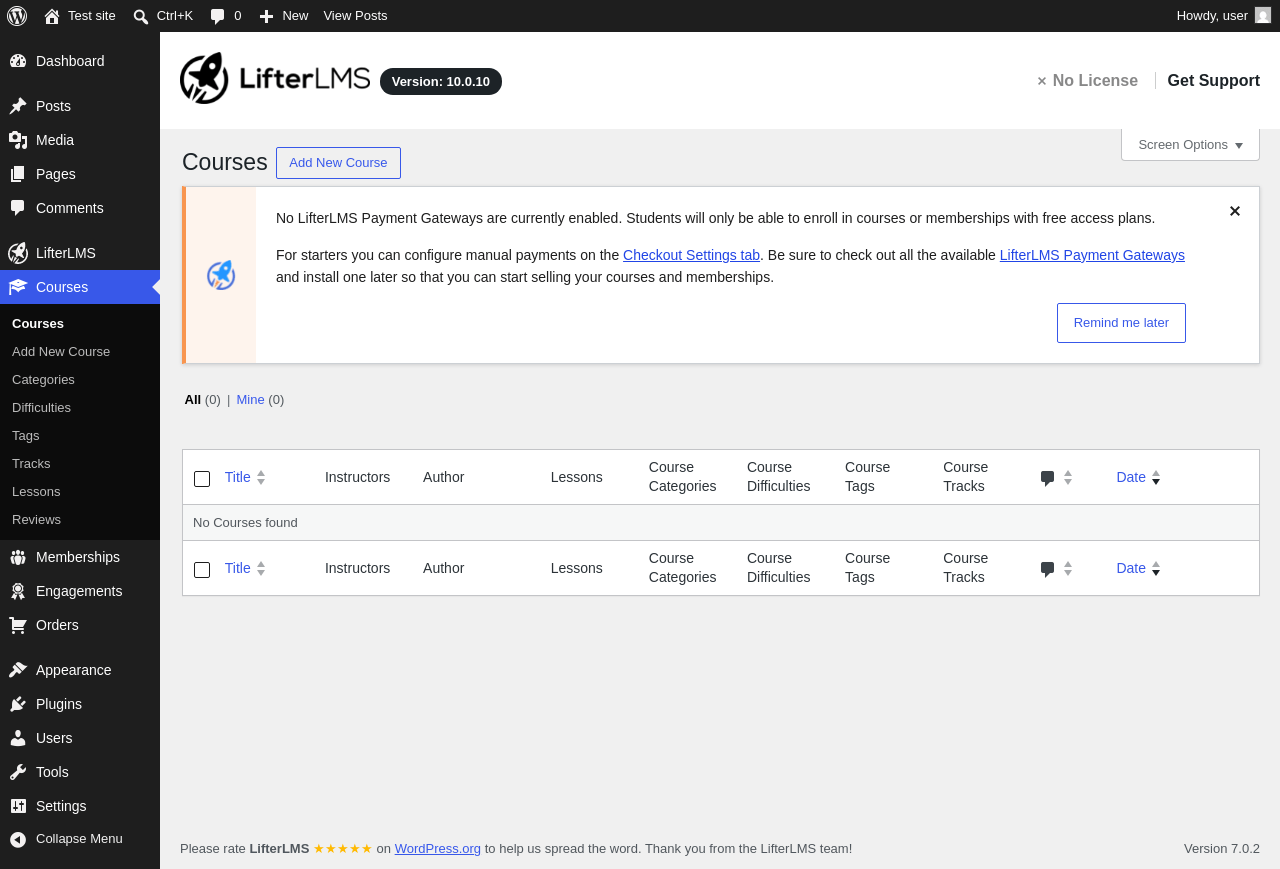The height and width of the screenshot is (869, 1280).
Task: Click the Engagements award icon
Action: 18,591
